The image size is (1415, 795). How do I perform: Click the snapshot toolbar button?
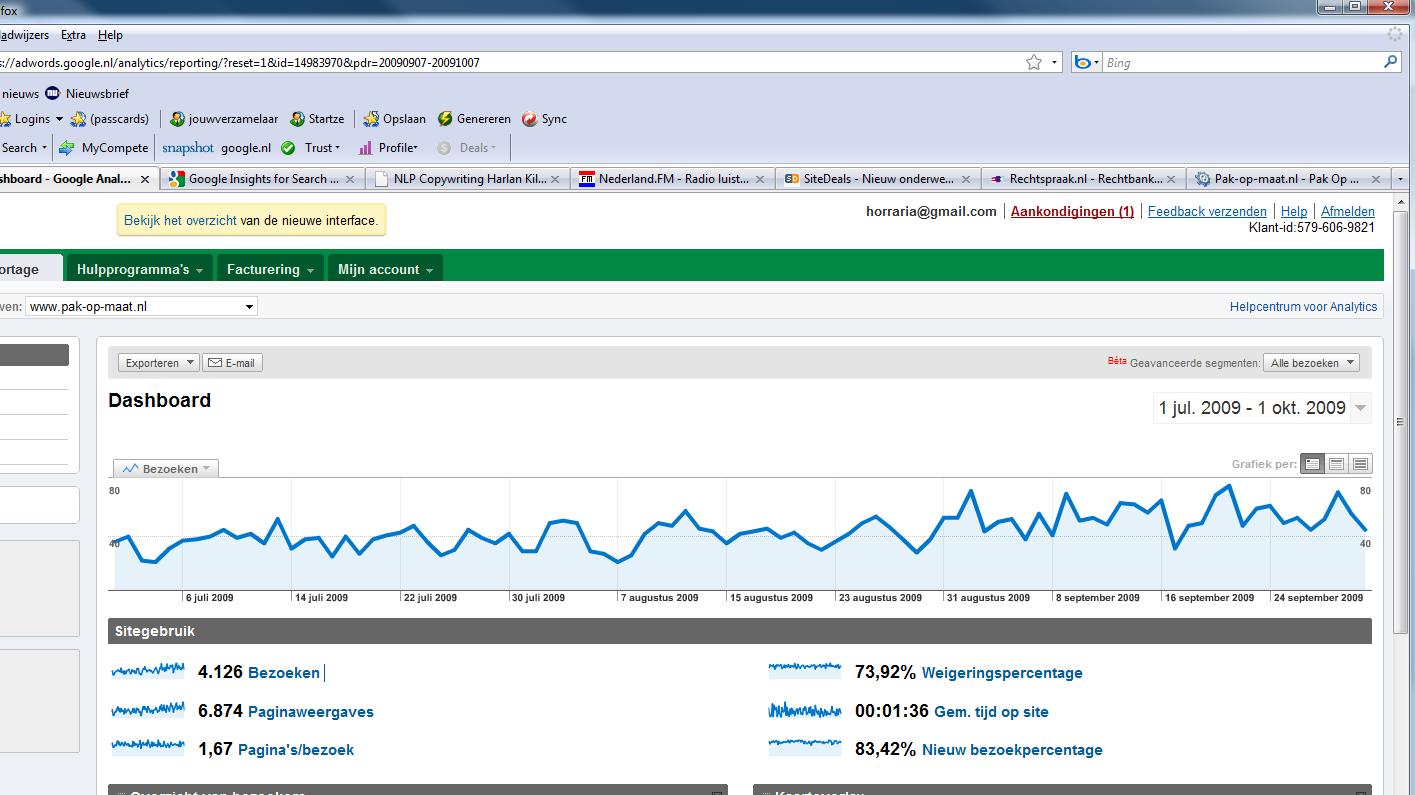[188, 147]
